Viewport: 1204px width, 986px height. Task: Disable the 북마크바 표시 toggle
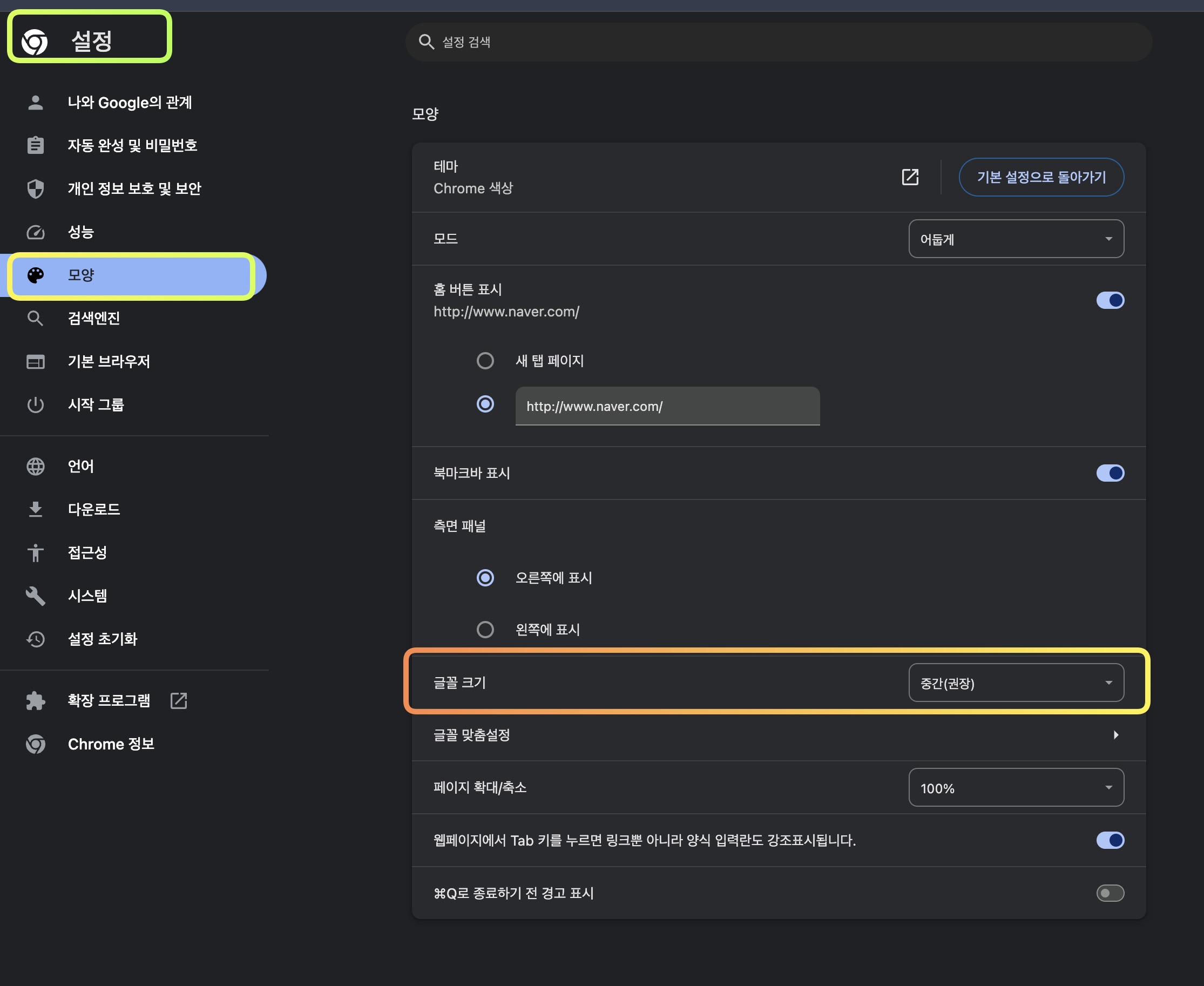(1110, 472)
